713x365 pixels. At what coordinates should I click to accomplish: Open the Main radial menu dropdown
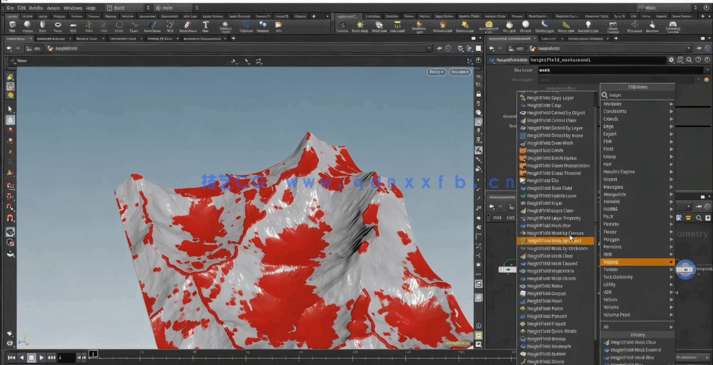175,8
